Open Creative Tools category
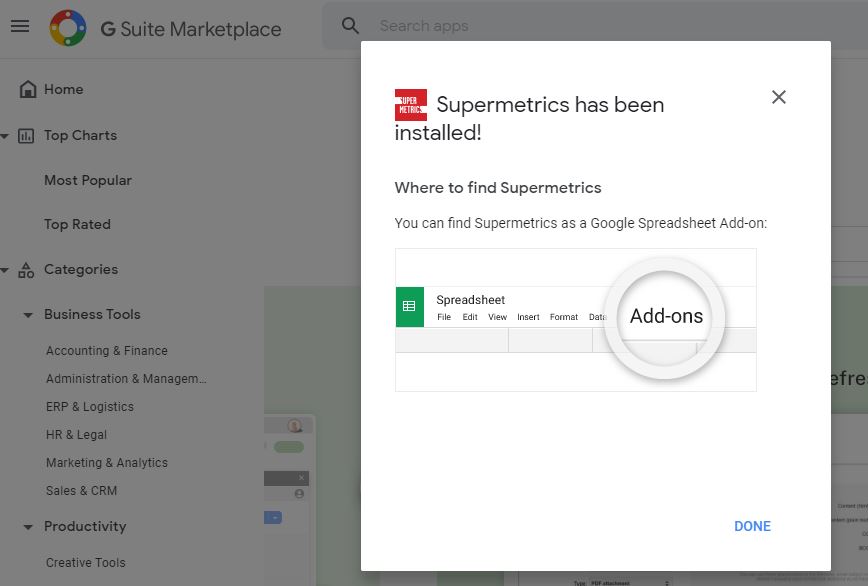Screen dimensions: 868x586 86,563
